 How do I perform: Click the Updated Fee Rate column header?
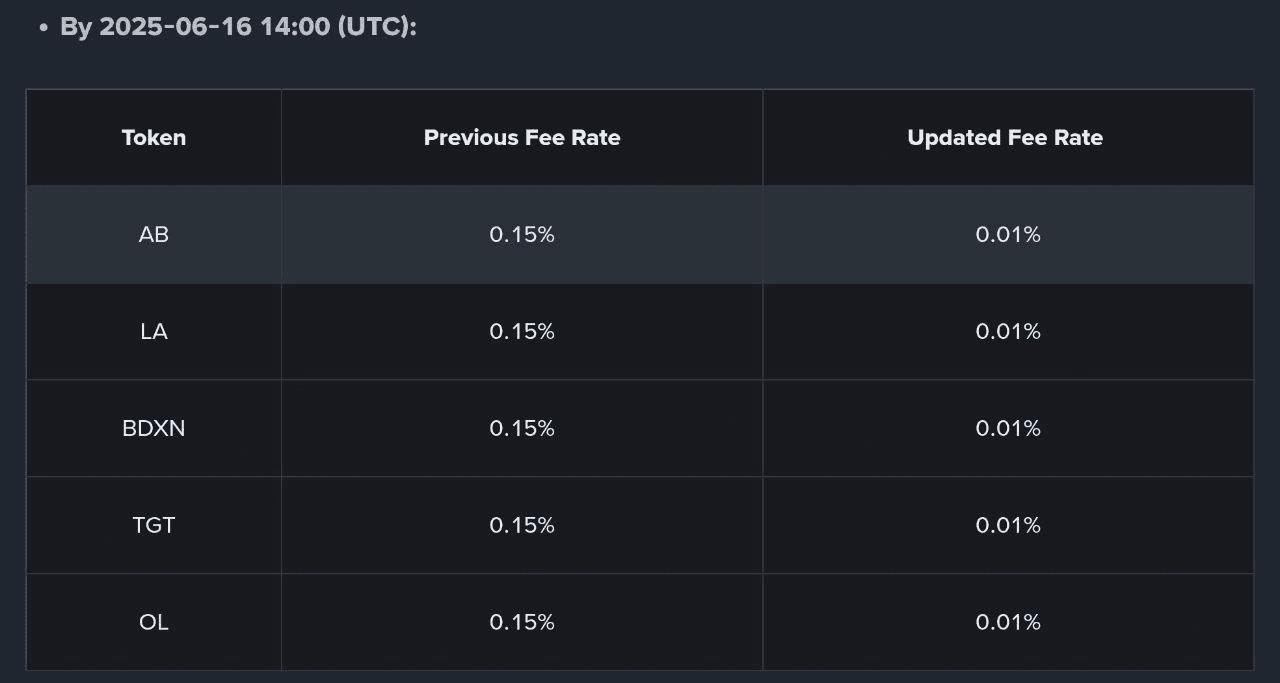pyautogui.click(x=1005, y=138)
